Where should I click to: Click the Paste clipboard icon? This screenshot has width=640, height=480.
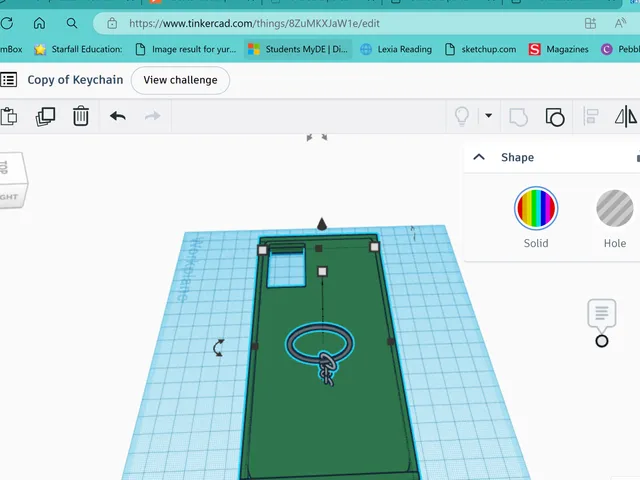click(x=8, y=117)
